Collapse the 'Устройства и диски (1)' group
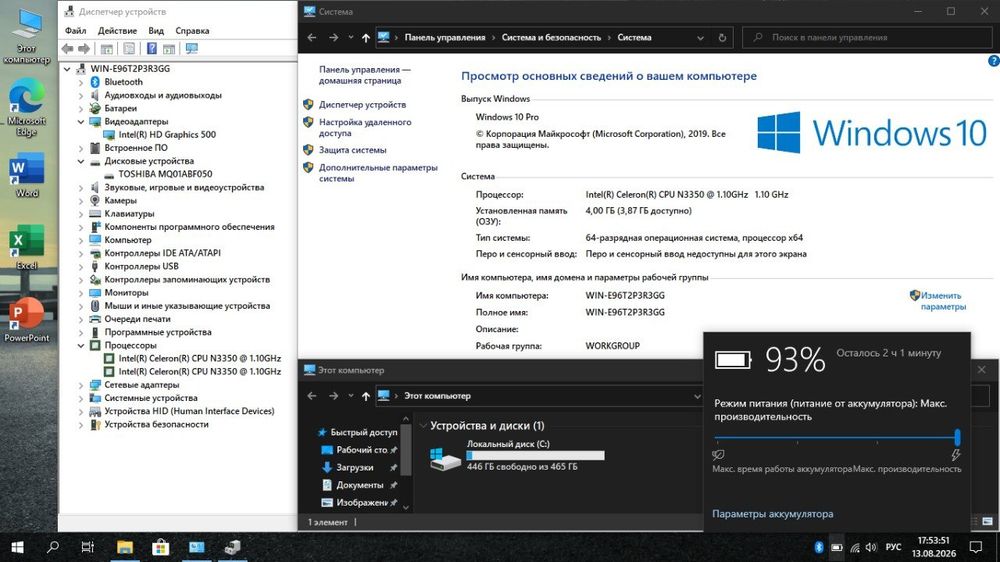The height and width of the screenshot is (562, 1000). tap(423, 425)
